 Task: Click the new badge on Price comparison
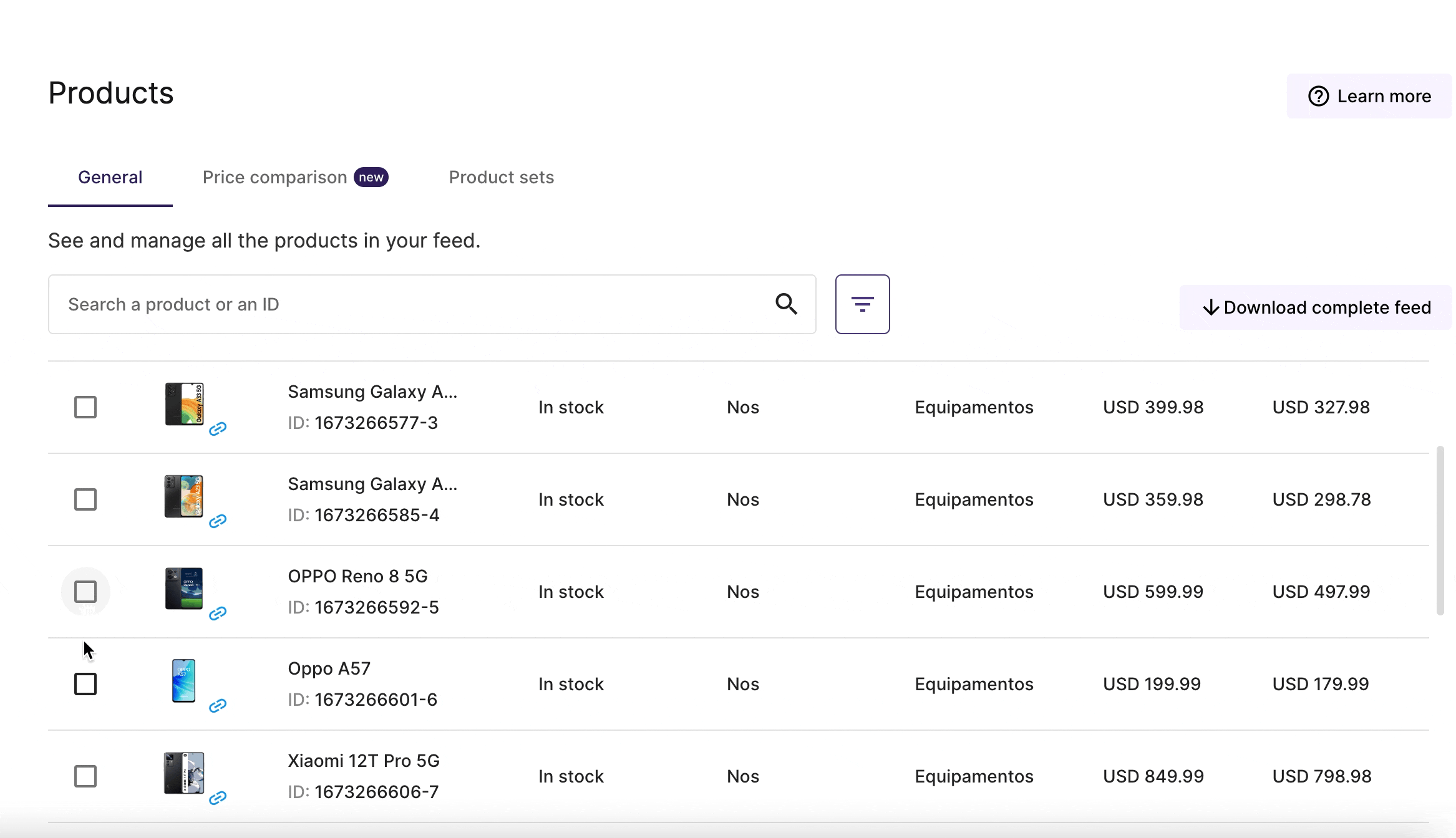click(371, 177)
